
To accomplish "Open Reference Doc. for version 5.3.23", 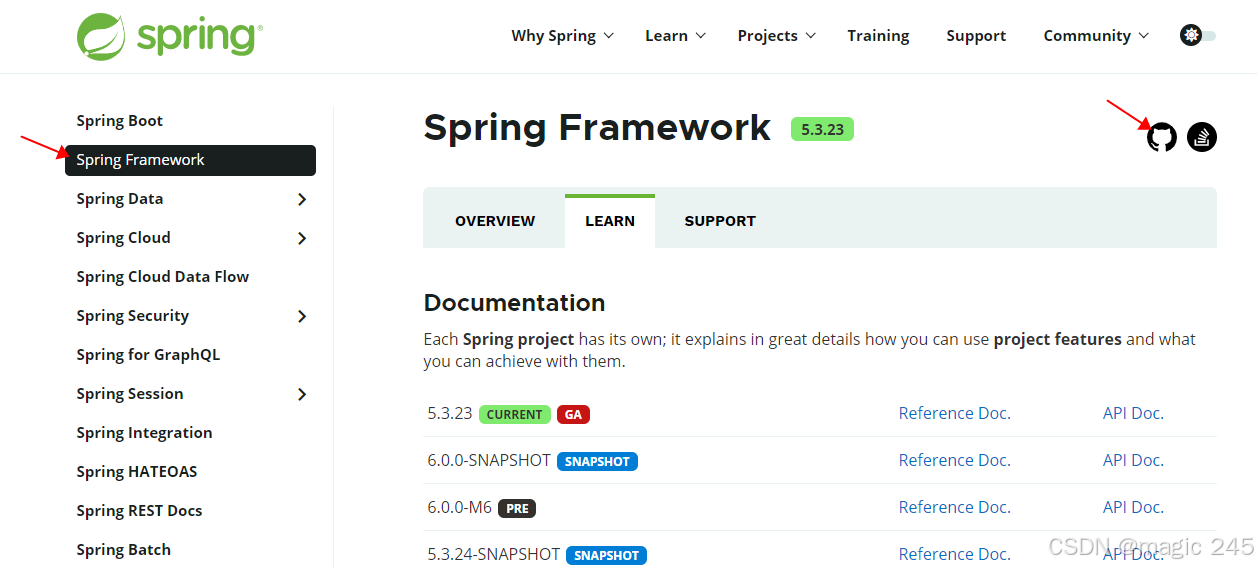I will [954, 413].
